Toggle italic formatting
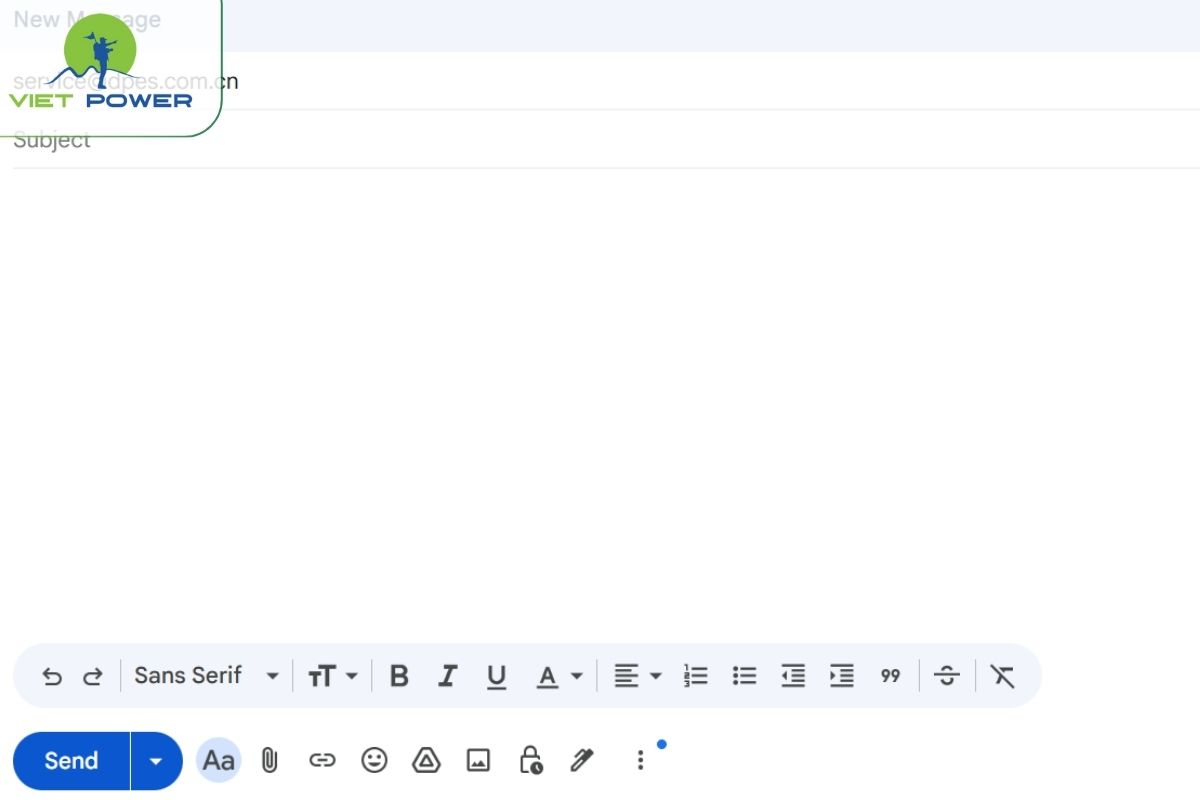1200x800 pixels. click(447, 676)
